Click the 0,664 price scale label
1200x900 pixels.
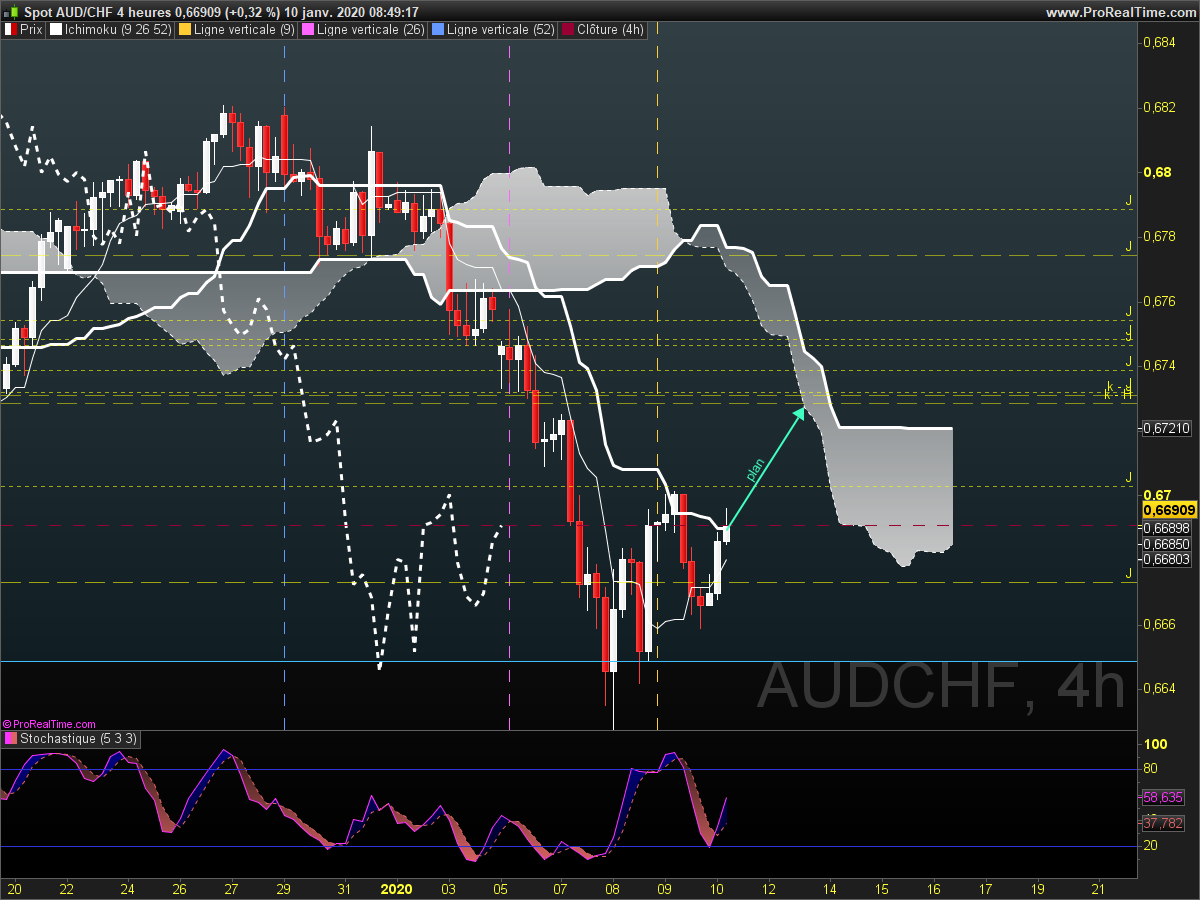(x=1159, y=689)
